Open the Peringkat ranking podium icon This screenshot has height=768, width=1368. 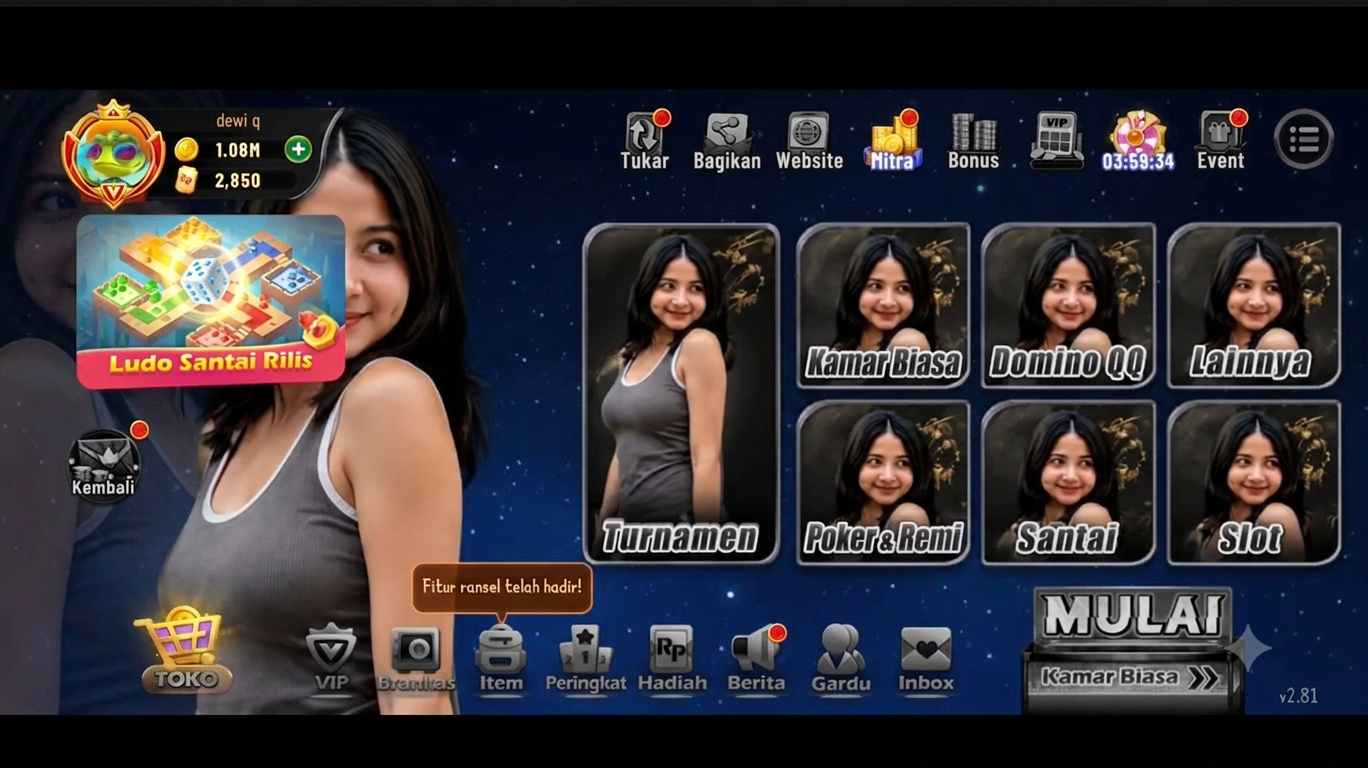coord(585,659)
